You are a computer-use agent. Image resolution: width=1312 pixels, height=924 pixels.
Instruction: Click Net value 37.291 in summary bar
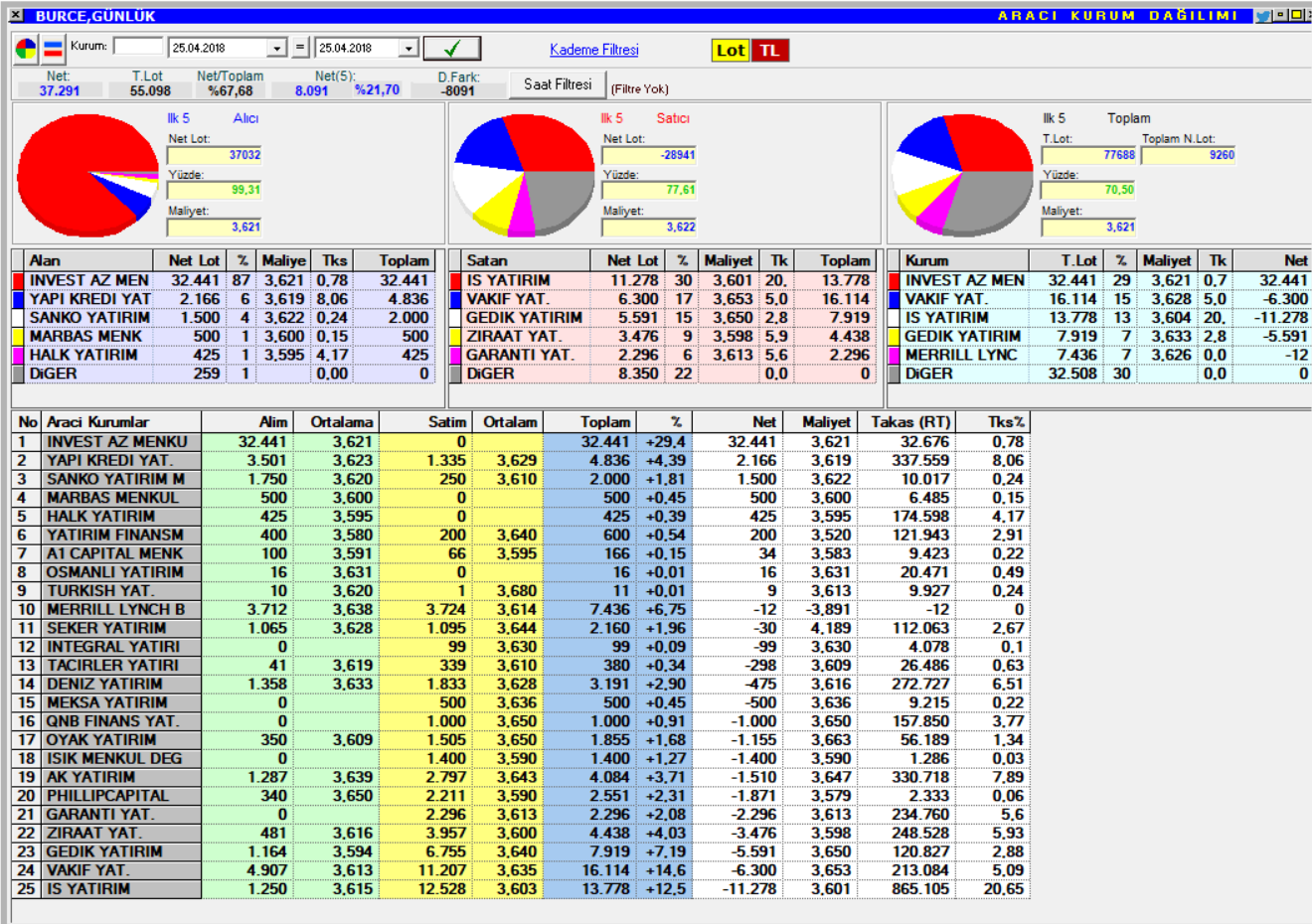59,90
